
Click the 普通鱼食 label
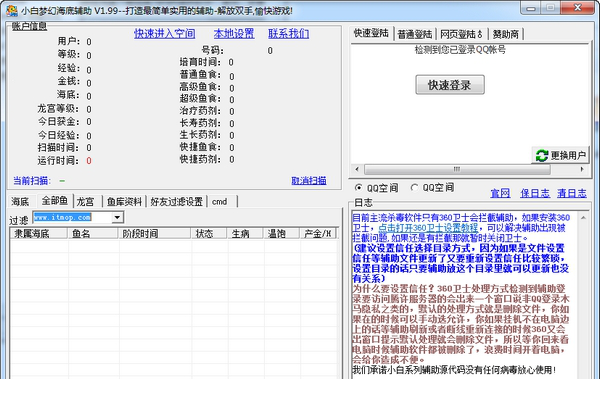(200, 75)
